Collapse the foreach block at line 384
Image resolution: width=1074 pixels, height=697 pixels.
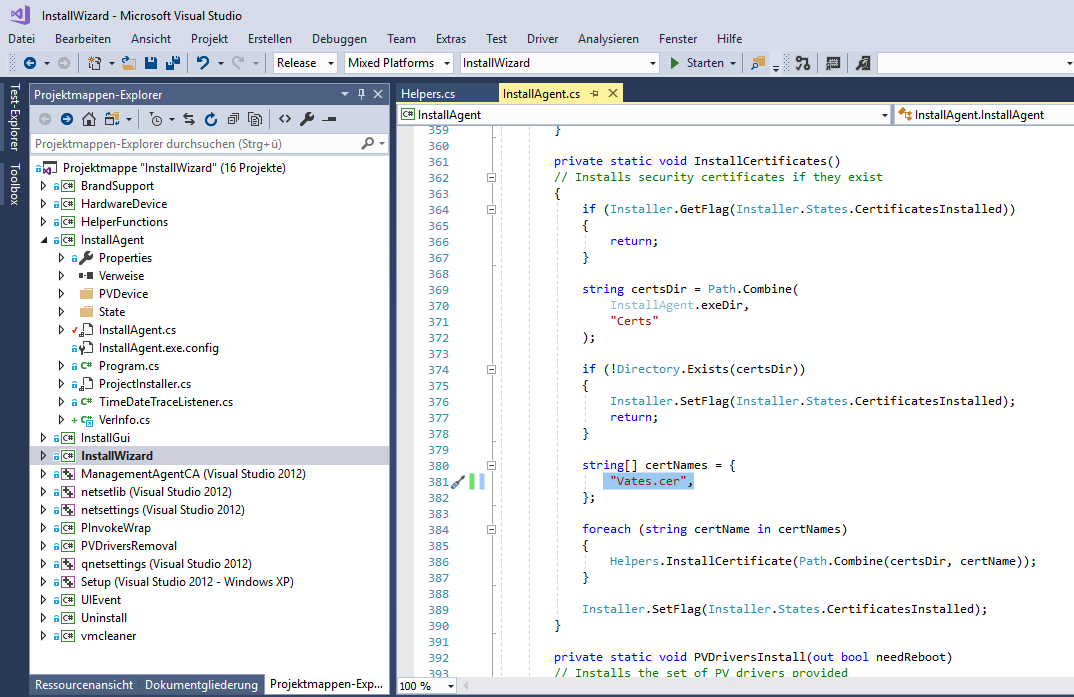click(491, 529)
